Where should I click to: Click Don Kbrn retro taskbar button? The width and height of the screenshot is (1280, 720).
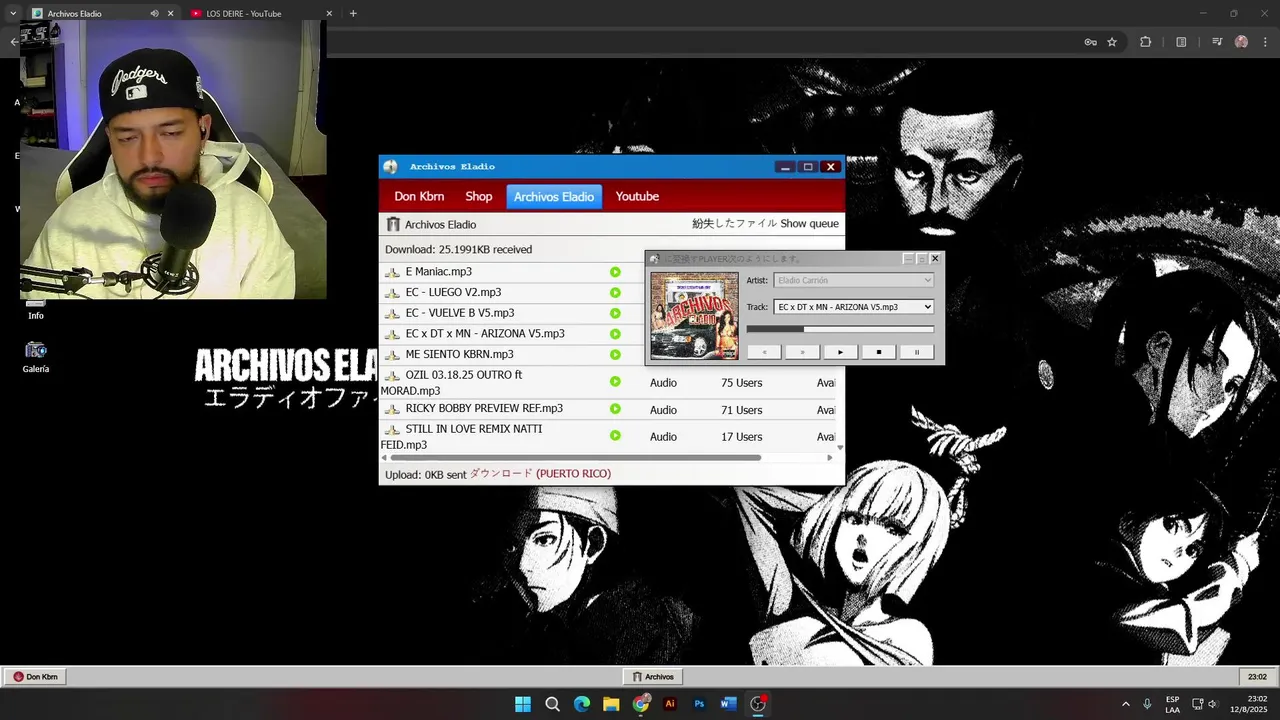point(35,677)
